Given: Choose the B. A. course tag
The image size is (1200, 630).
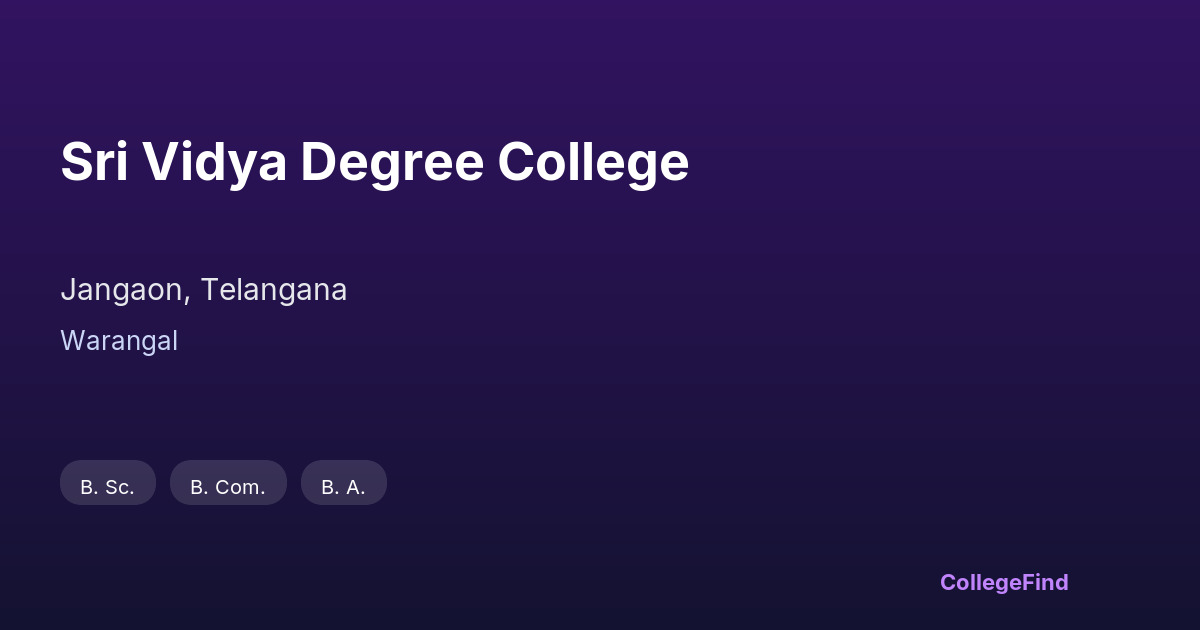Looking at the screenshot, I should tap(343, 484).
